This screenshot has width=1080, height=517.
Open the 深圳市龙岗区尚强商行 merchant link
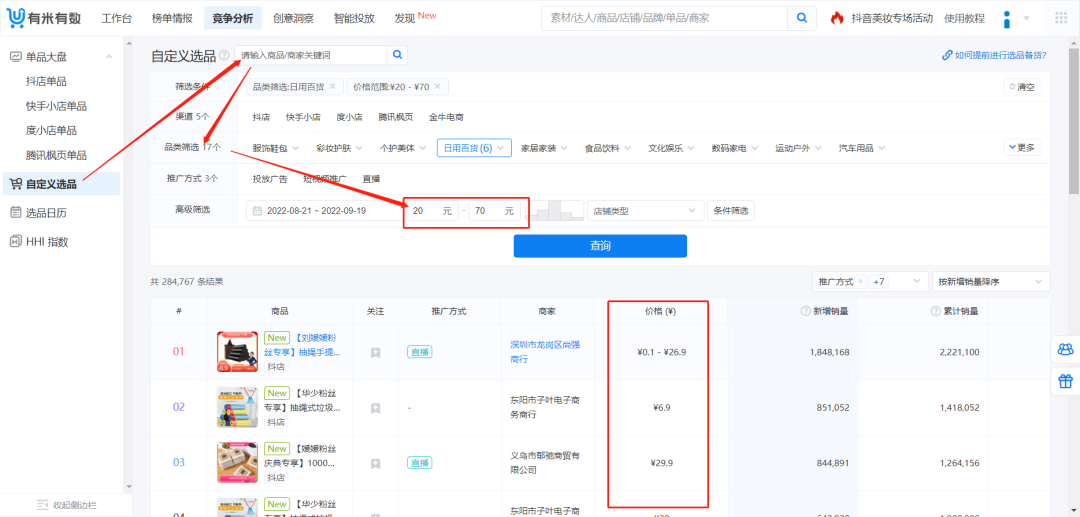point(545,352)
